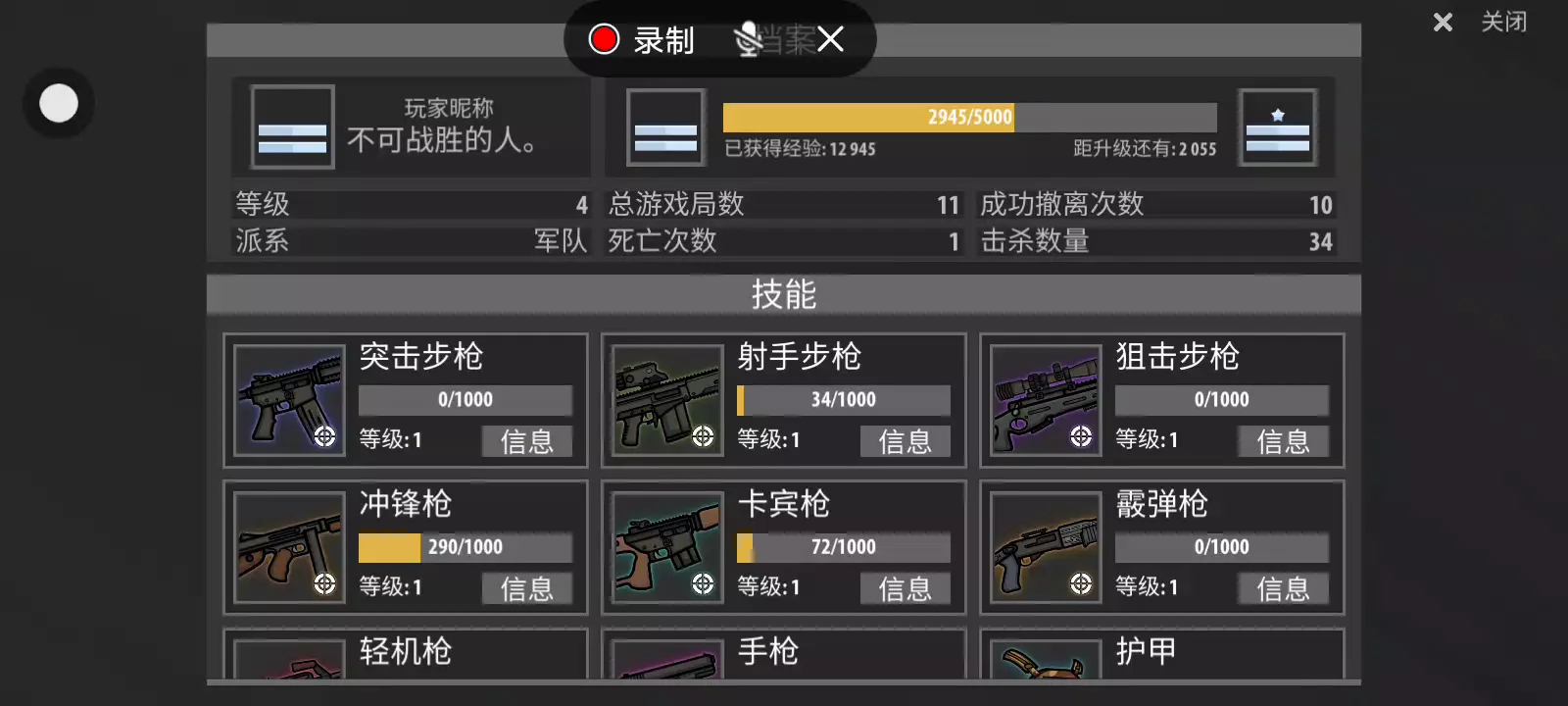Start screen recording with red 录制 button
The width and height of the screenshot is (1568, 706).
click(641, 39)
